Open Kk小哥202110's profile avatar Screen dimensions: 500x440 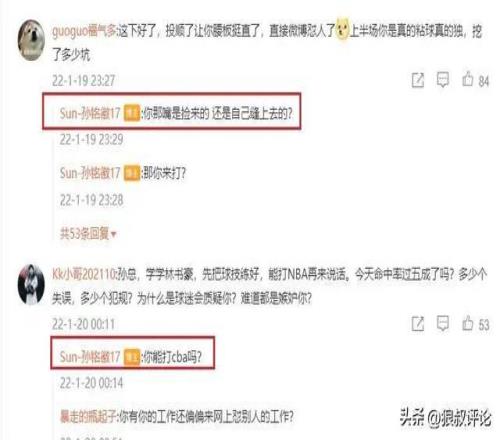tap(31, 284)
